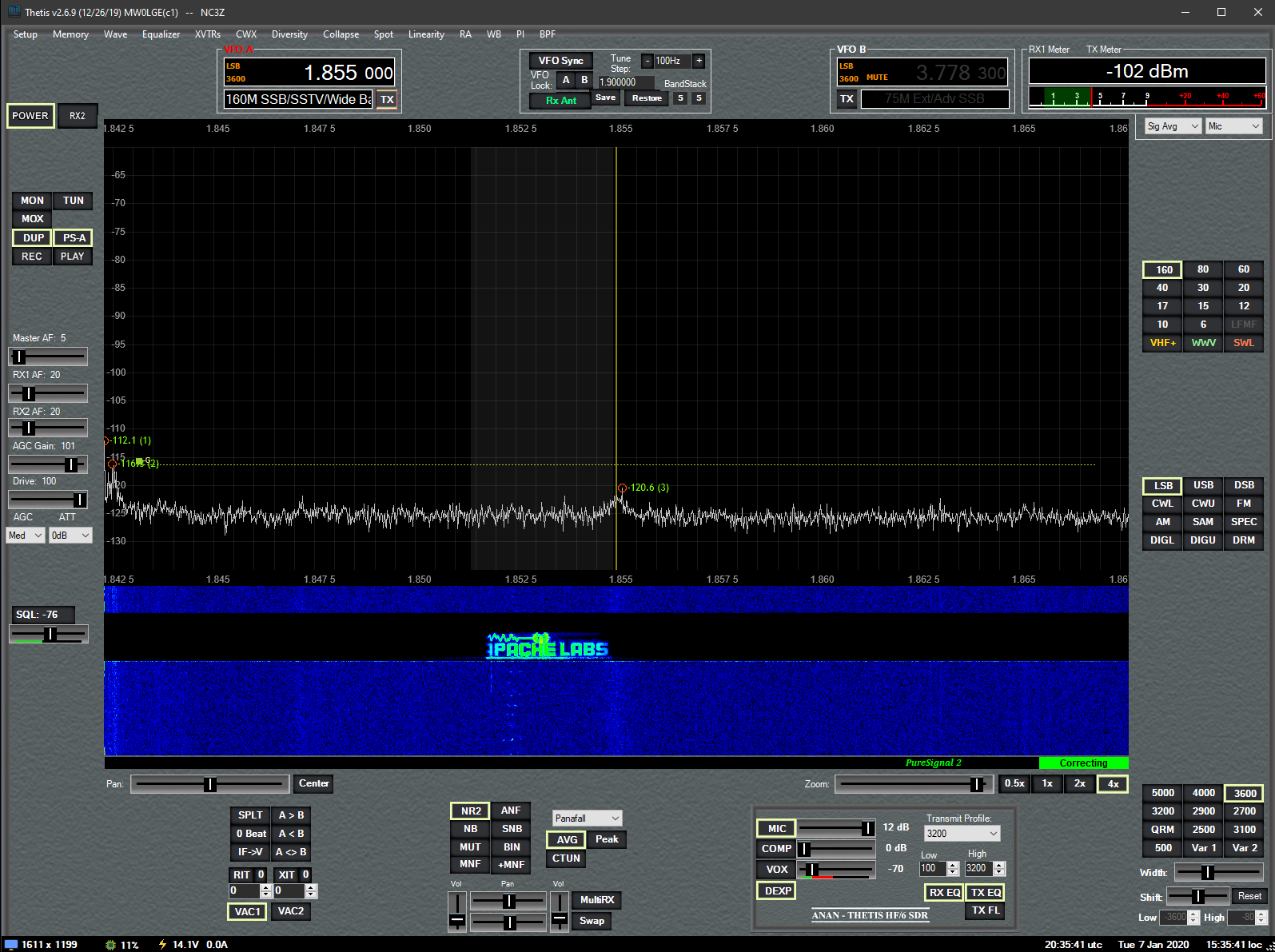Open the Memory menu
The height and width of the screenshot is (952, 1275).
[70, 34]
